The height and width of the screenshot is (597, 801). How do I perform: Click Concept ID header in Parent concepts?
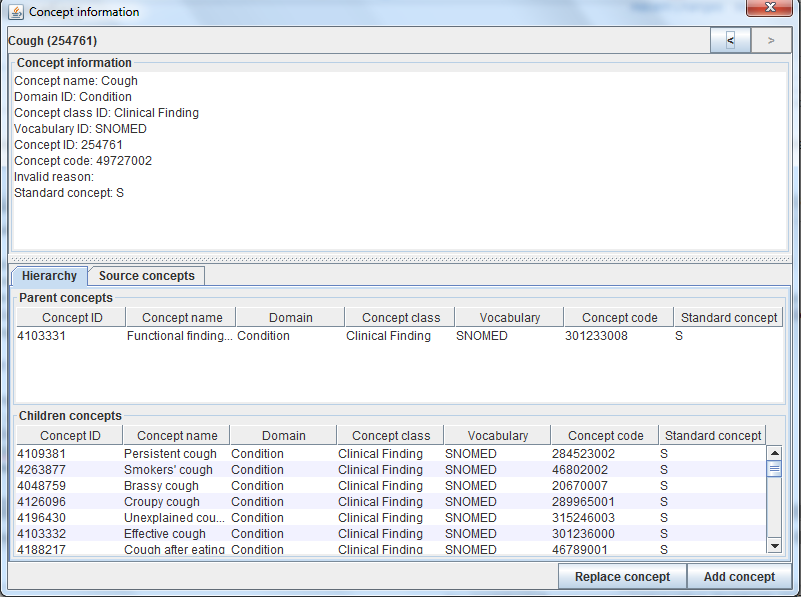tap(71, 318)
